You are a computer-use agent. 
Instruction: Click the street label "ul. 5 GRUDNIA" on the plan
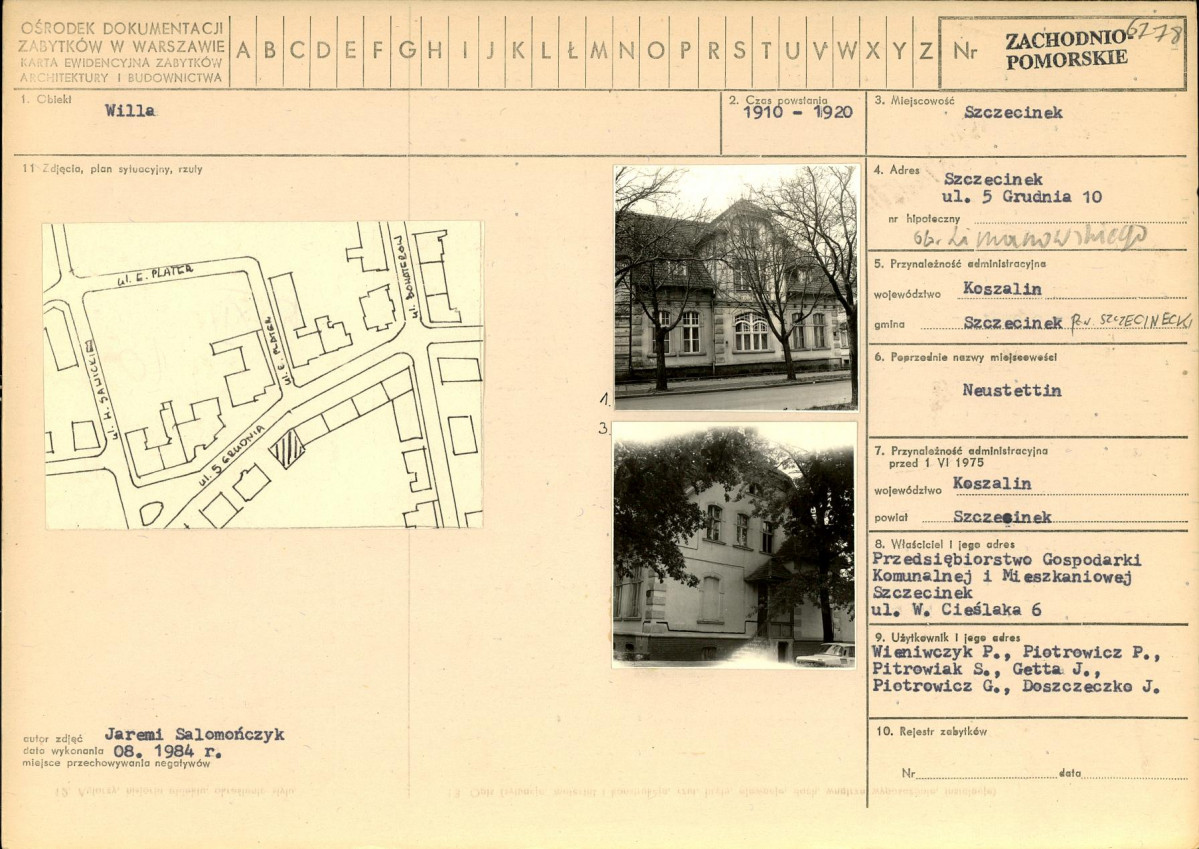tap(232, 456)
